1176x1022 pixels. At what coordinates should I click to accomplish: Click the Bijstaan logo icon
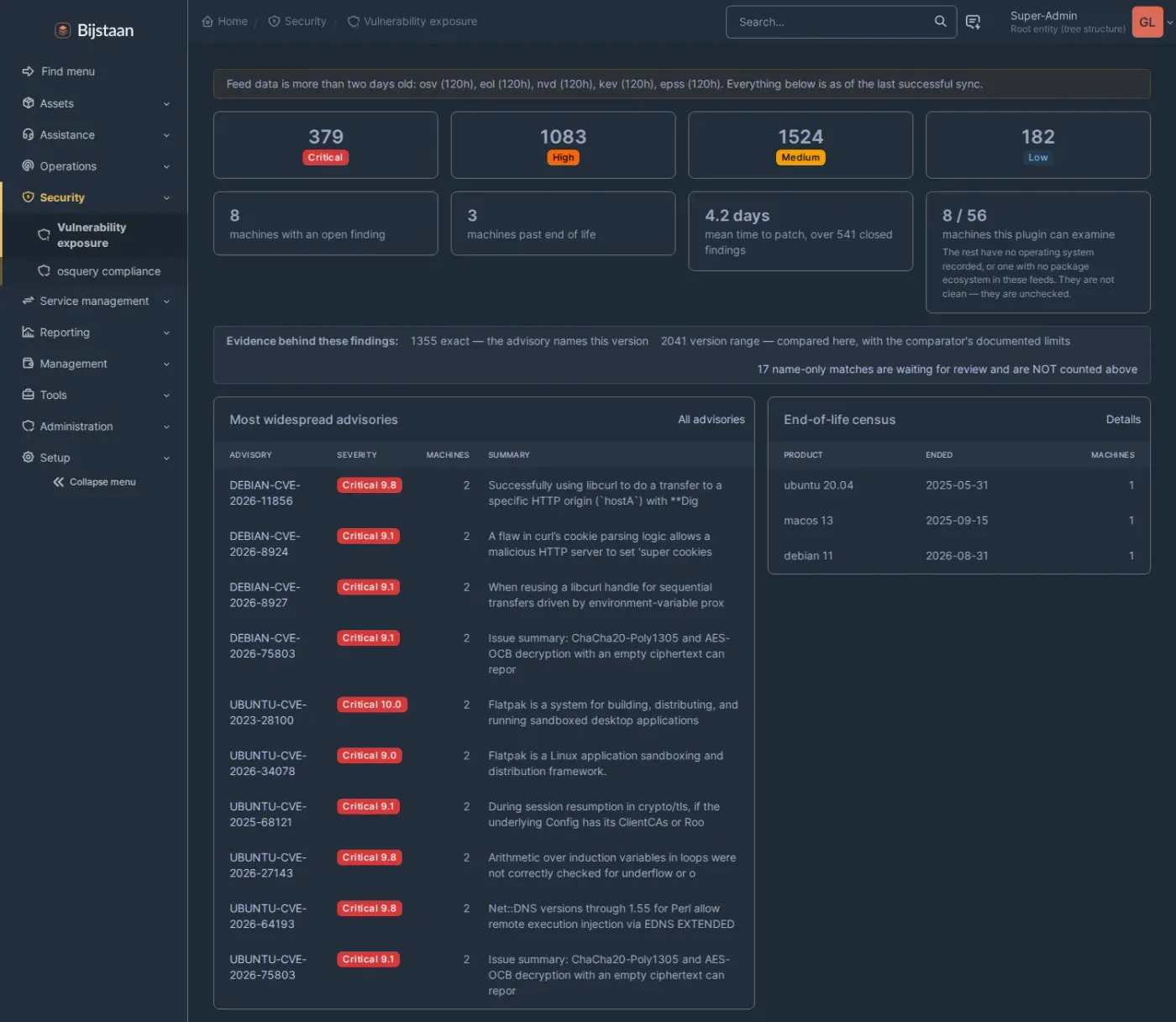coord(62,30)
